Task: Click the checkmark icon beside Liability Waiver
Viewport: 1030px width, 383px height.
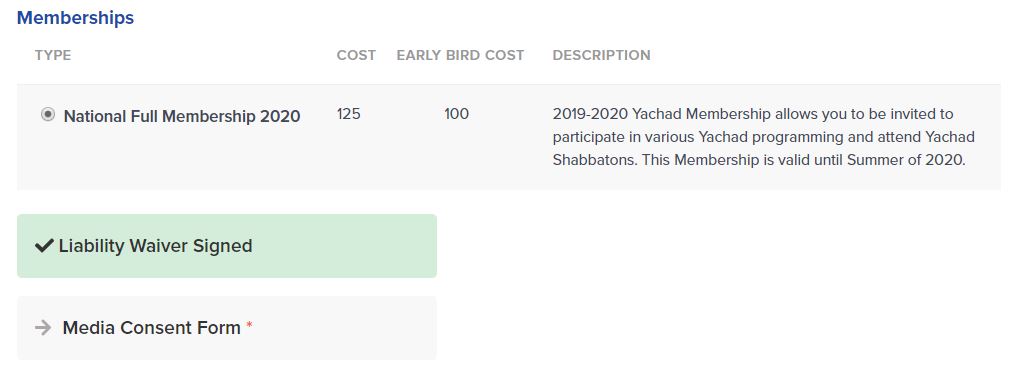Action: click(x=44, y=246)
